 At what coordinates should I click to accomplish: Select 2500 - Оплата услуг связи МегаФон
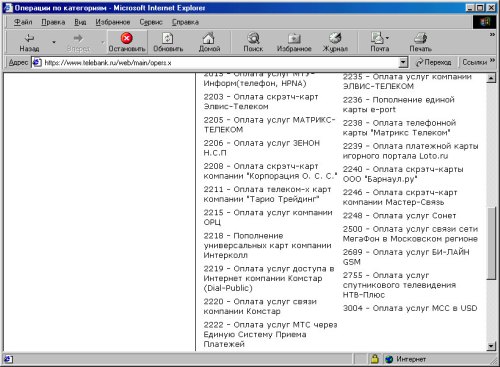point(411,234)
